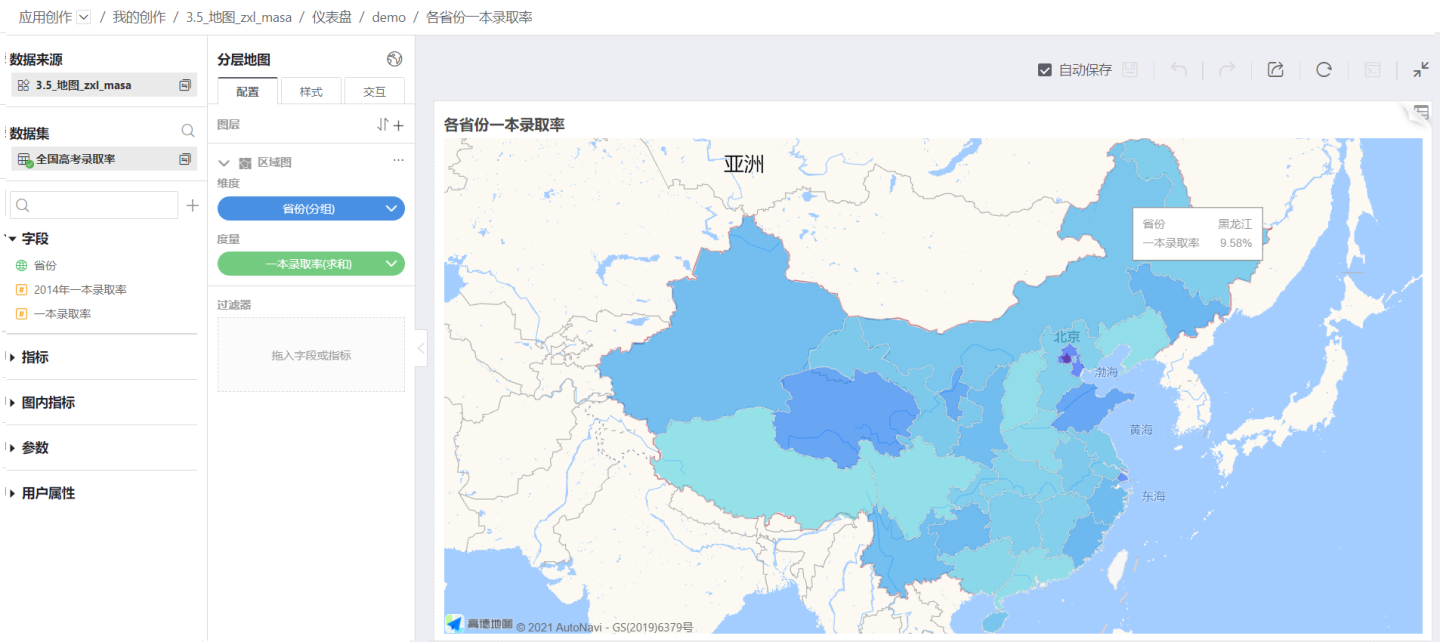
Task: Open the 省份(分组) dimension dropdown
Action: tap(391, 208)
